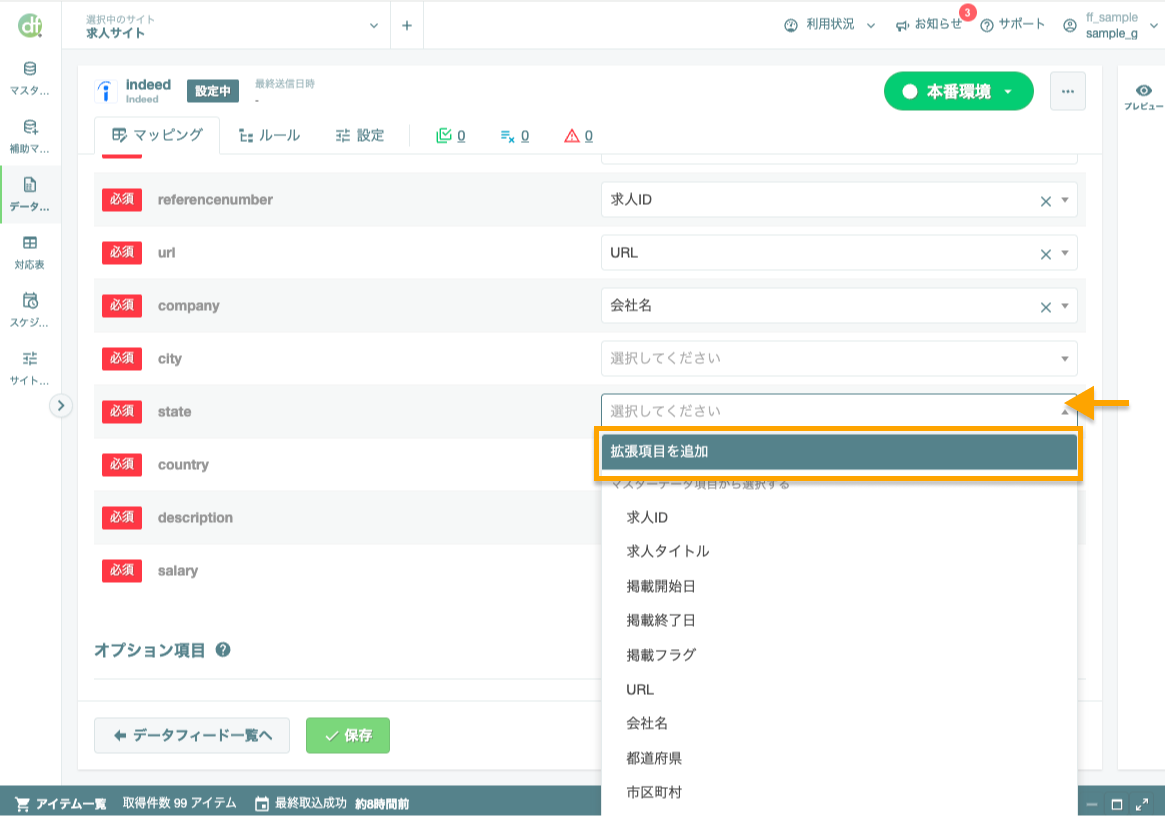Viewport: 1165px width, 816px height.
Task: Open the master data sidebar item
Action: [30, 79]
